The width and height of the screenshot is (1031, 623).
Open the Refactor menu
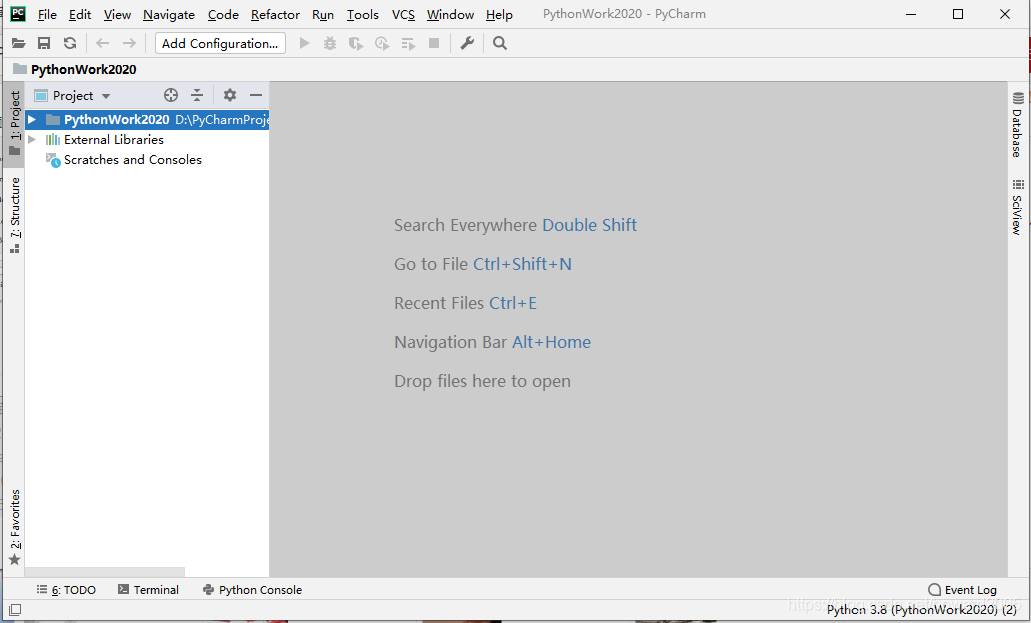click(275, 14)
